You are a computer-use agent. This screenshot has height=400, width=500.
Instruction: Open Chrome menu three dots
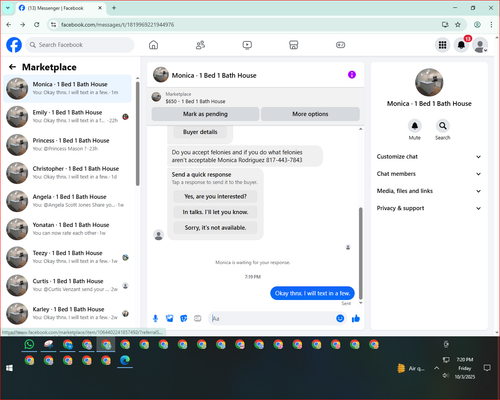click(491, 24)
